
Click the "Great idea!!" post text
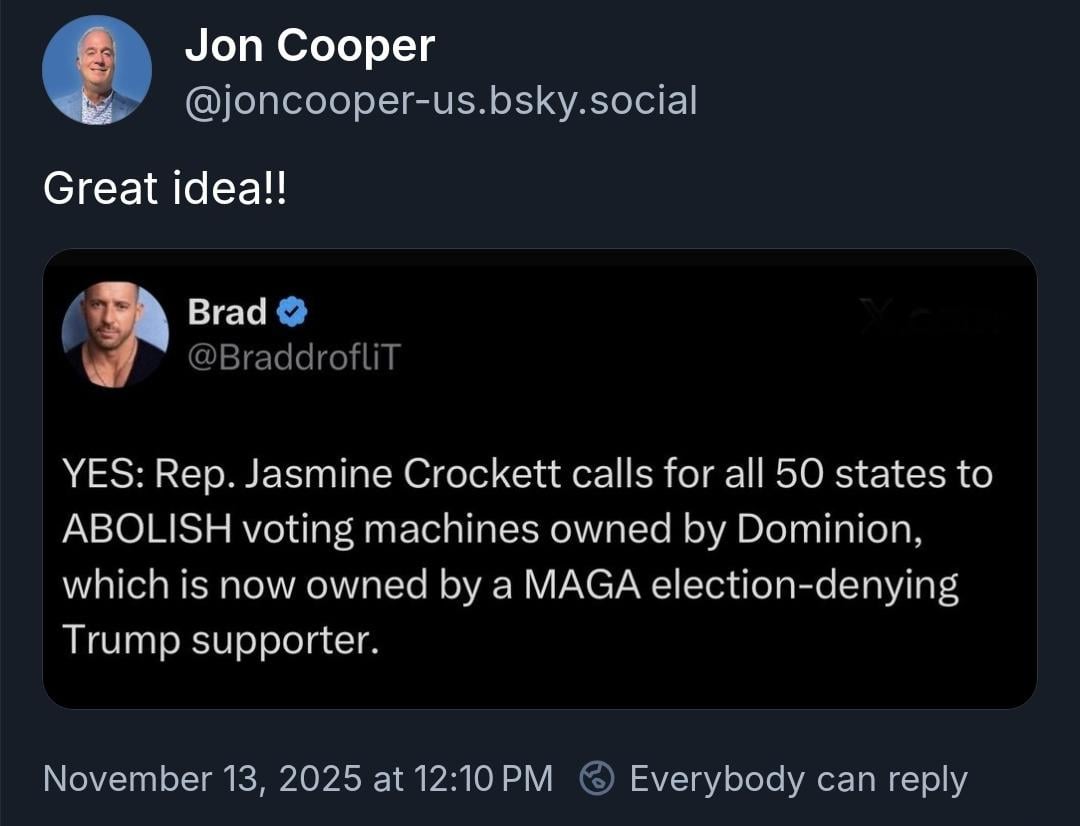164,188
